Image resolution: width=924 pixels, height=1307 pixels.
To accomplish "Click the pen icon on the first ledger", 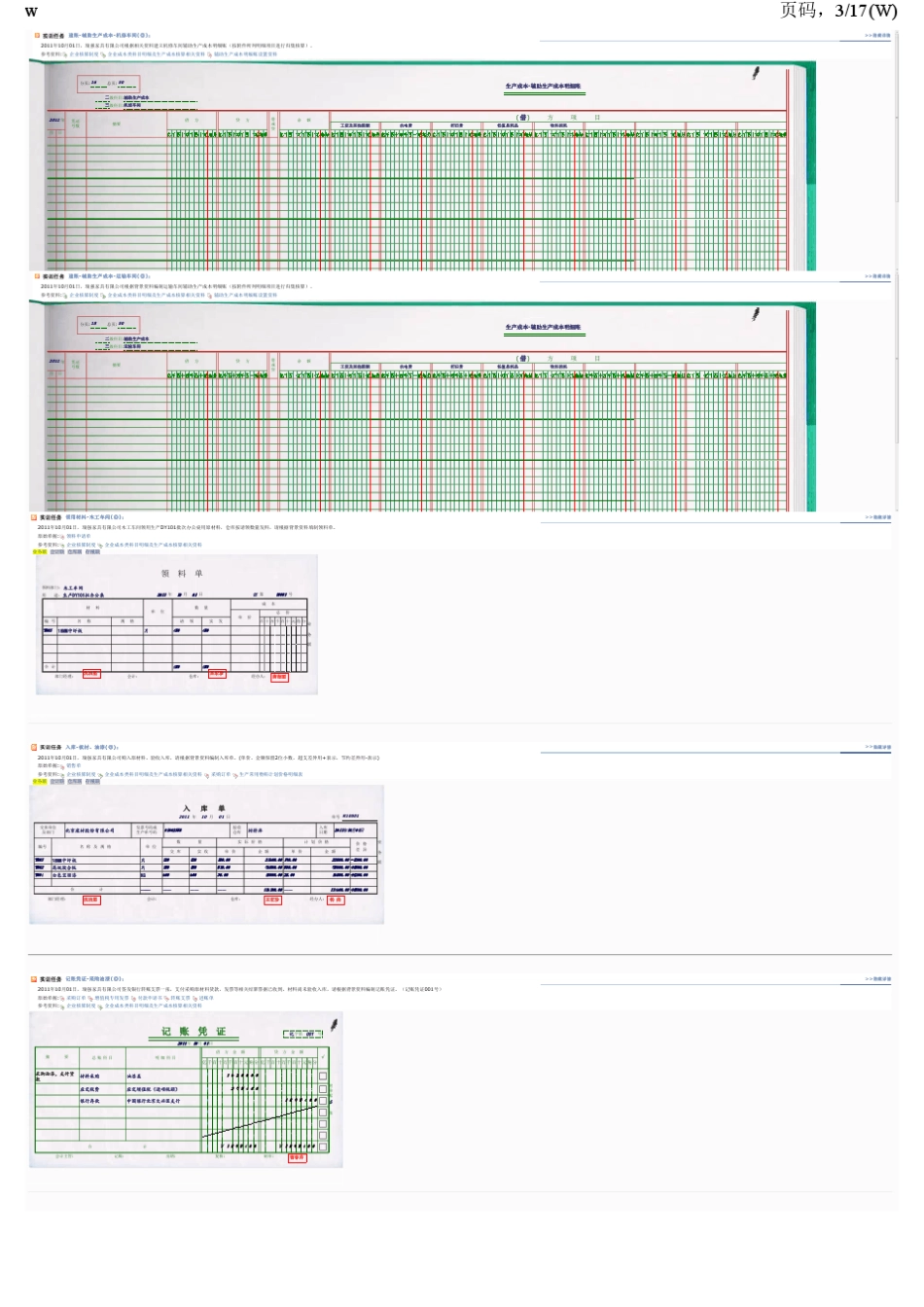I will [755, 73].
